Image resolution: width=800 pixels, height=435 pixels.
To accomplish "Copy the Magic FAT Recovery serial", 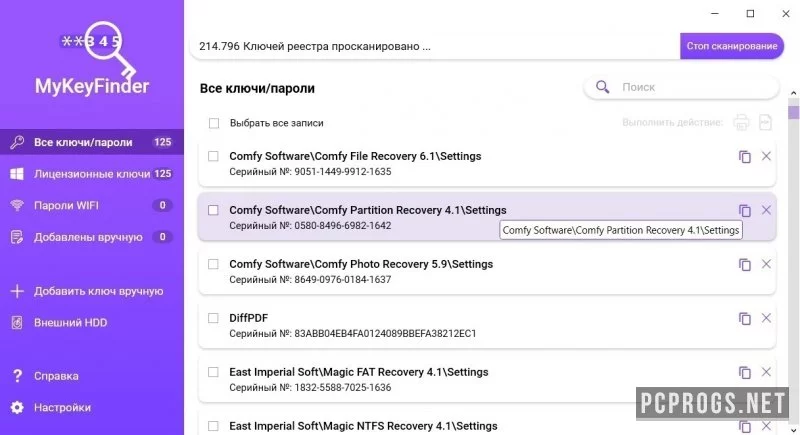I will [744, 372].
